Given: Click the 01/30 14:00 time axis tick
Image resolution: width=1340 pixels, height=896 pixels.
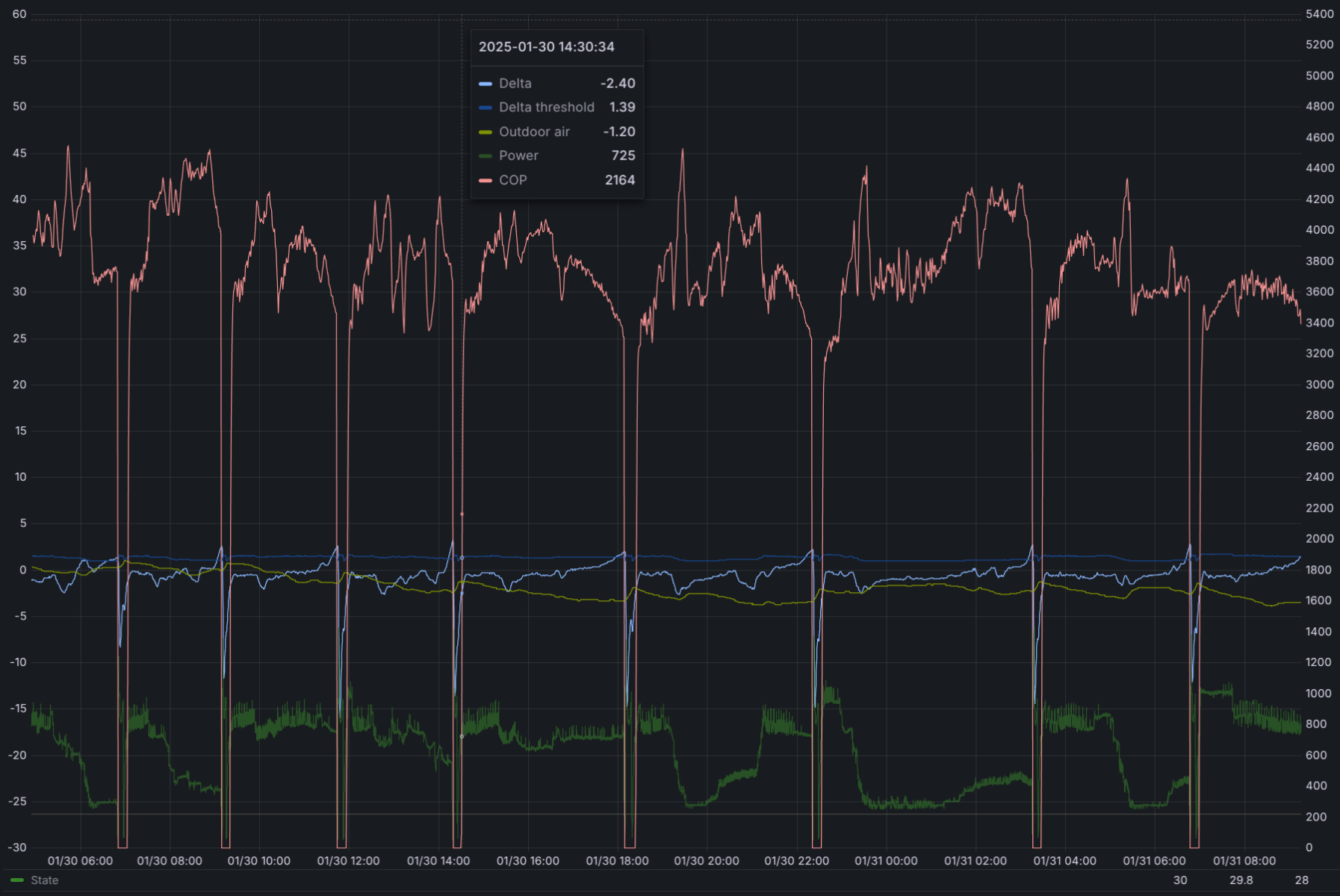Looking at the screenshot, I should 438,861.
